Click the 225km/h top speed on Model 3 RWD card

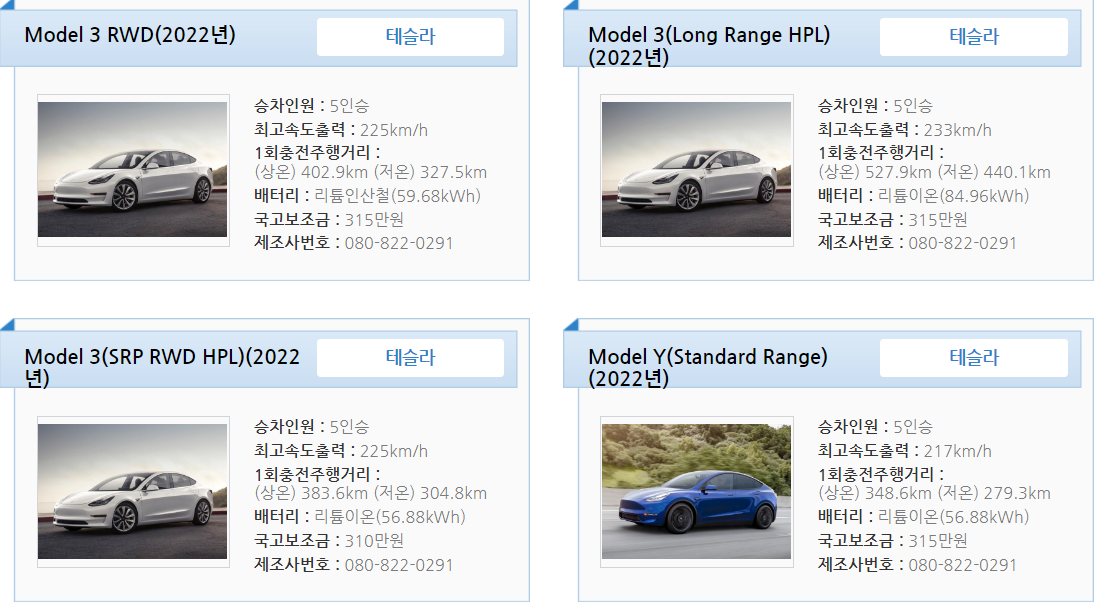(x=394, y=130)
